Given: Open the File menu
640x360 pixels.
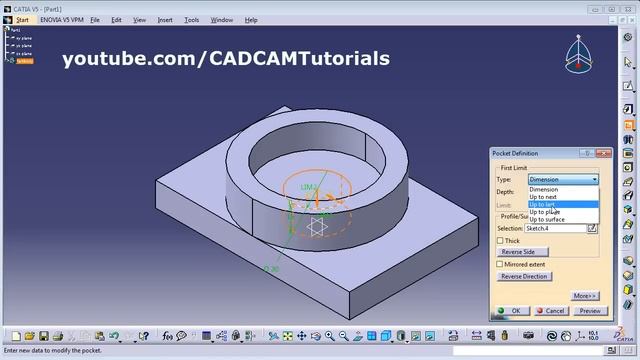Looking at the screenshot, I should point(95,20).
